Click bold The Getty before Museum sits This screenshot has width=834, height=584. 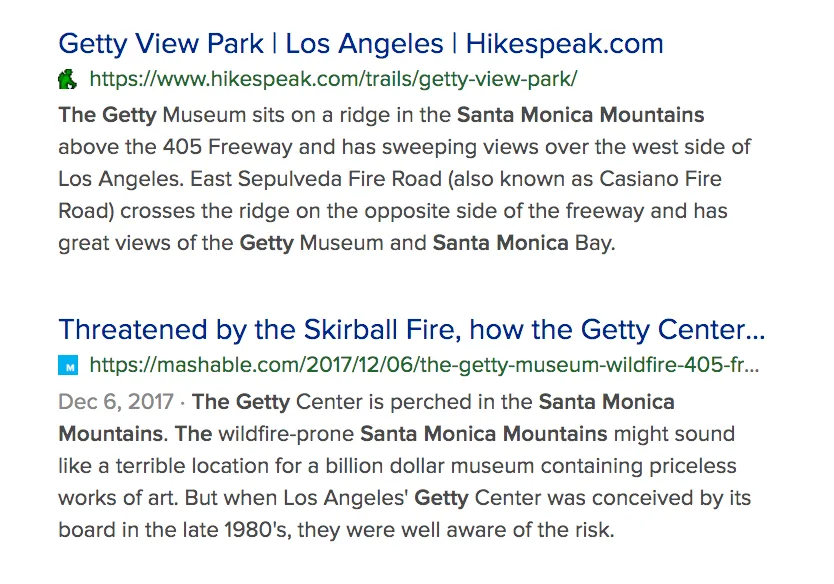[x=107, y=115]
